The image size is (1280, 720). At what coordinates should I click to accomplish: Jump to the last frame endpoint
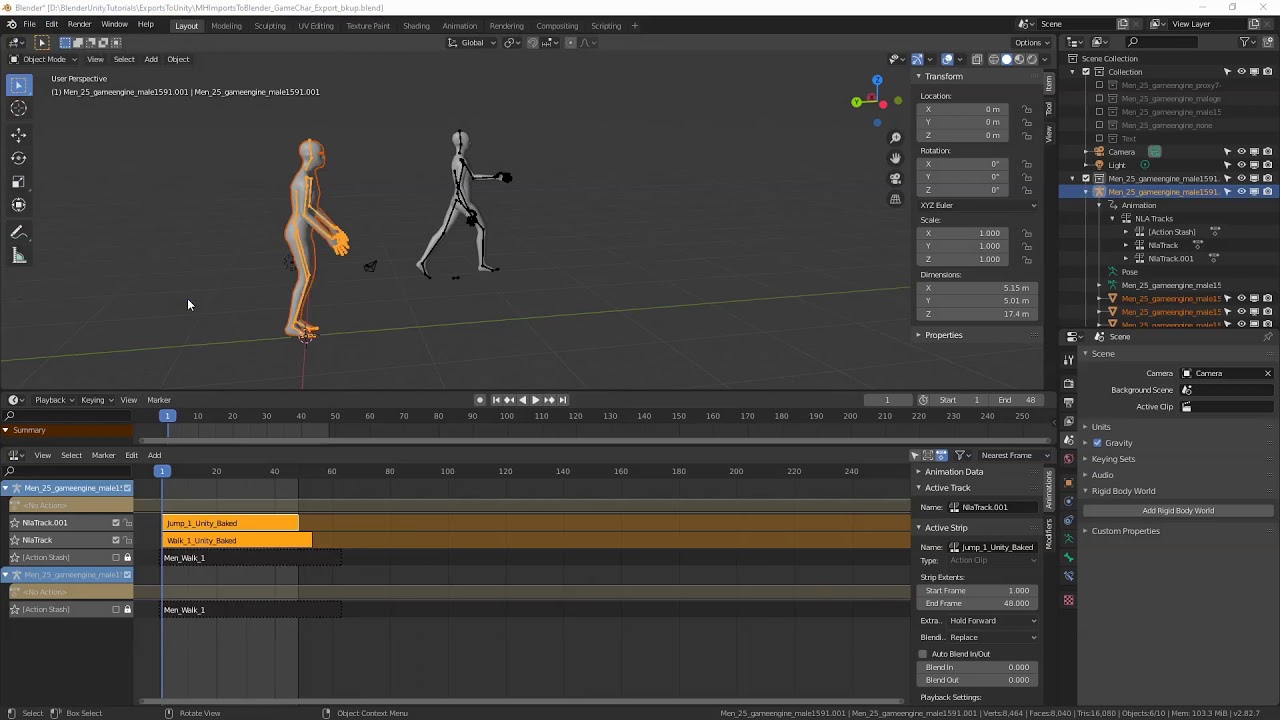(562, 400)
